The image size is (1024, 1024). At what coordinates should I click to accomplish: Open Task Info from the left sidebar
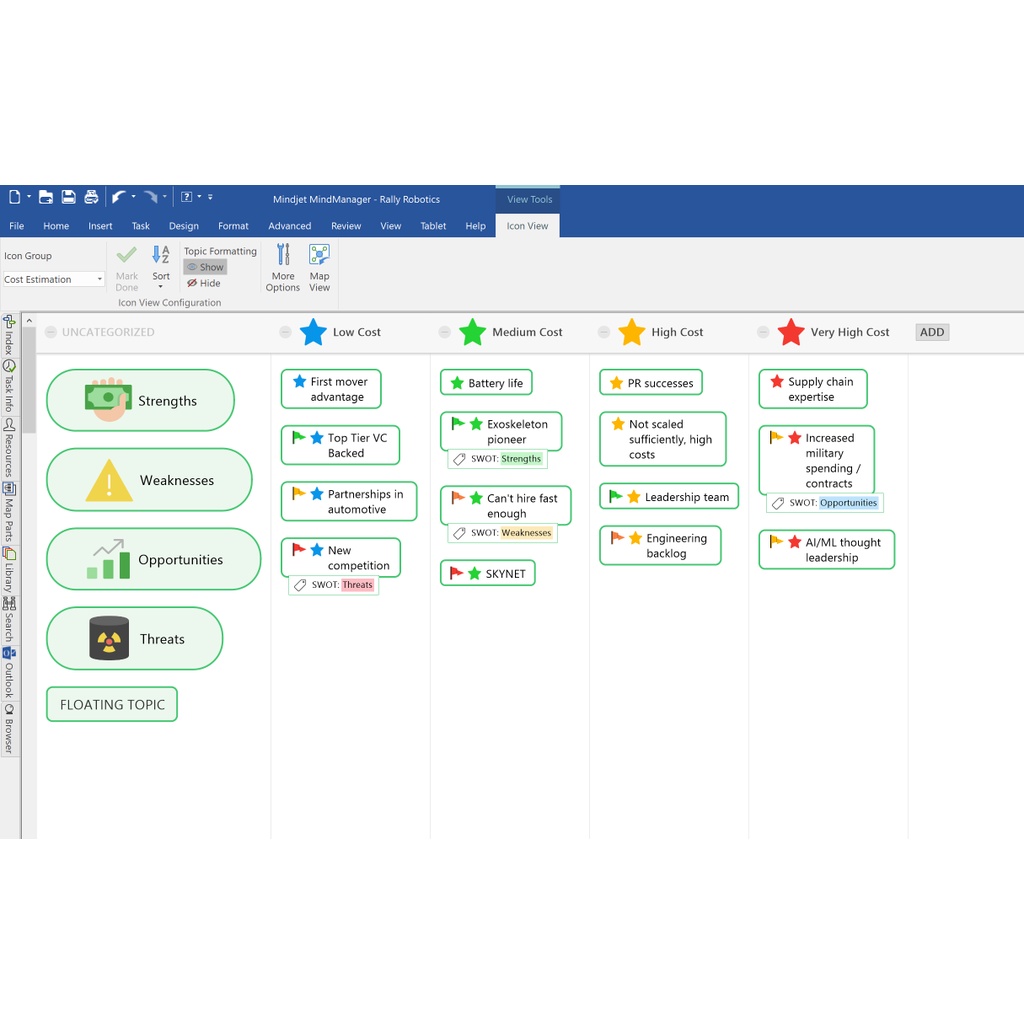(10, 378)
